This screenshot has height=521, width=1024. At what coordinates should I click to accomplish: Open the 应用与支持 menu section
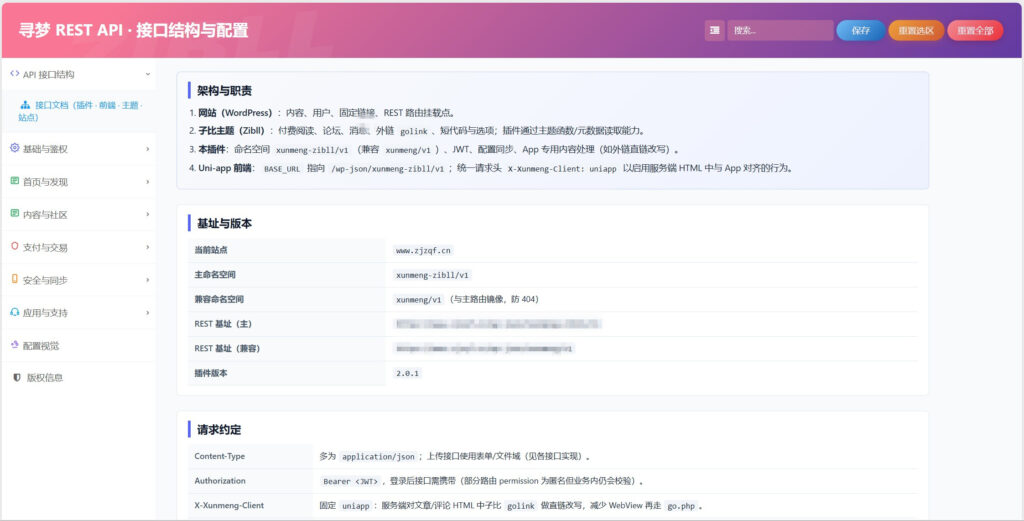tap(78, 313)
